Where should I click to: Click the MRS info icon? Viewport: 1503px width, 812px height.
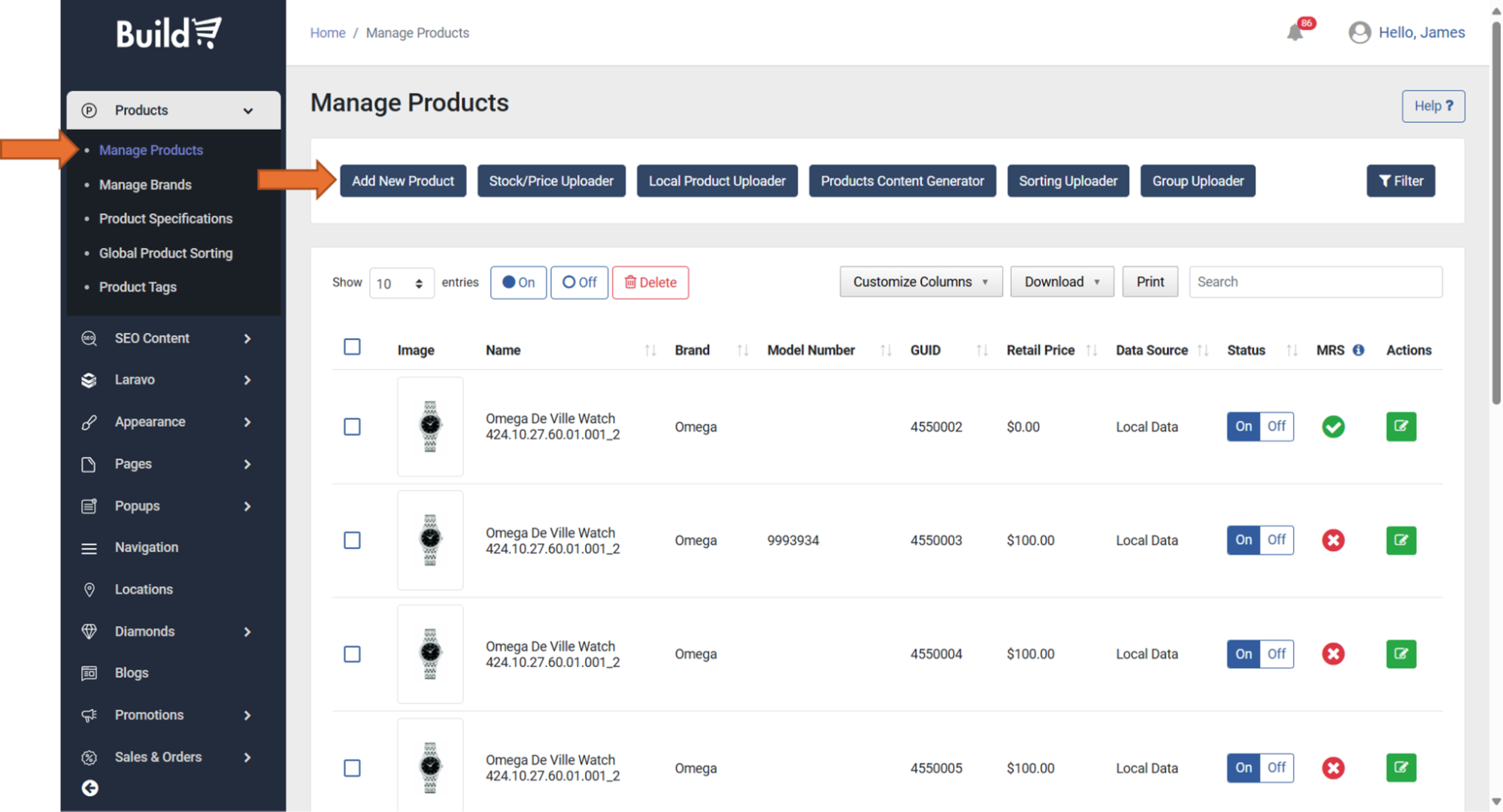point(1358,350)
